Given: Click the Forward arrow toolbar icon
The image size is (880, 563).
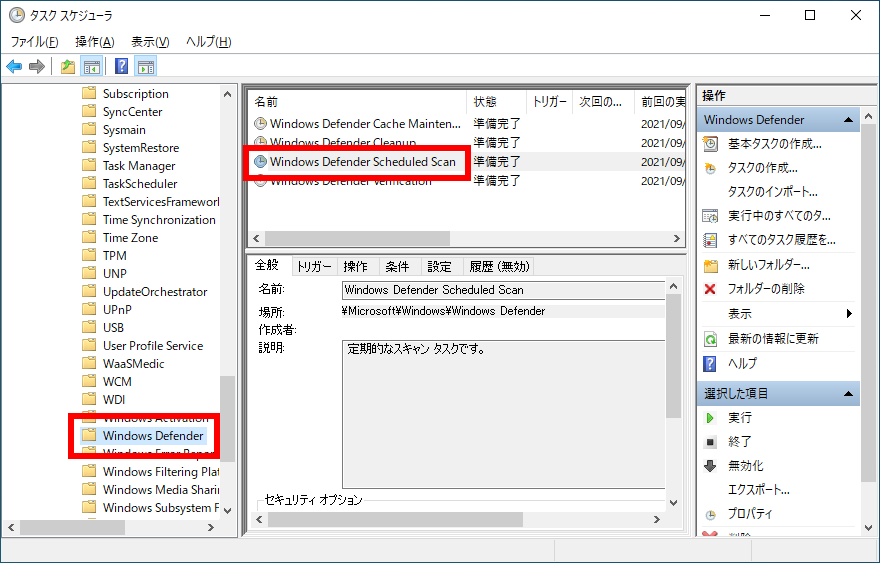Looking at the screenshot, I should (x=36, y=67).
